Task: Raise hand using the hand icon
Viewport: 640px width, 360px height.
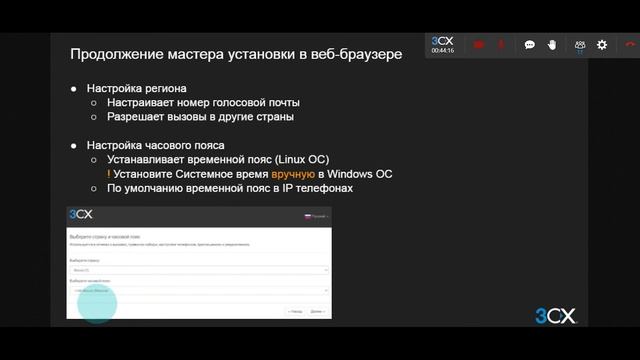Action: [552, 44]
